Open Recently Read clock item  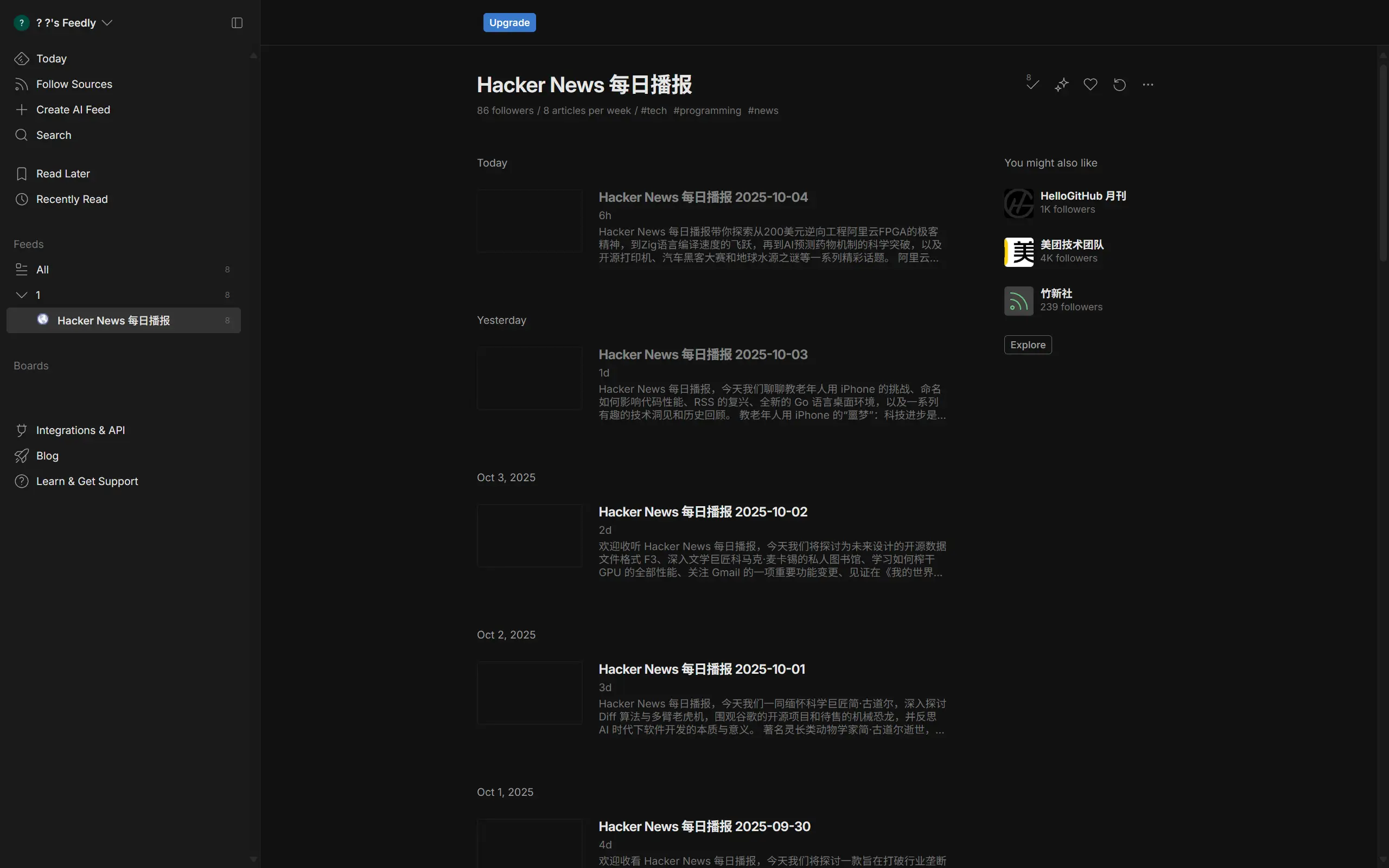pos(72,199)
